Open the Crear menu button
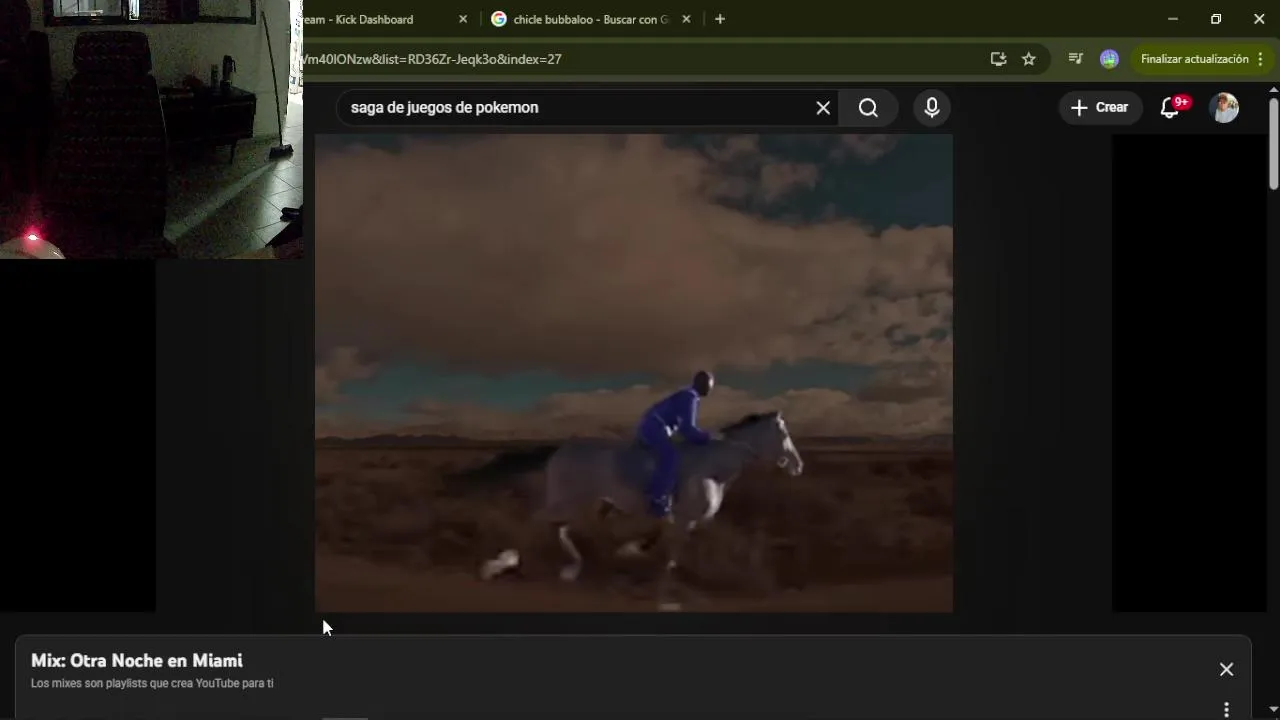This screenshot has width=1280, height=720. pos(1100,108)
